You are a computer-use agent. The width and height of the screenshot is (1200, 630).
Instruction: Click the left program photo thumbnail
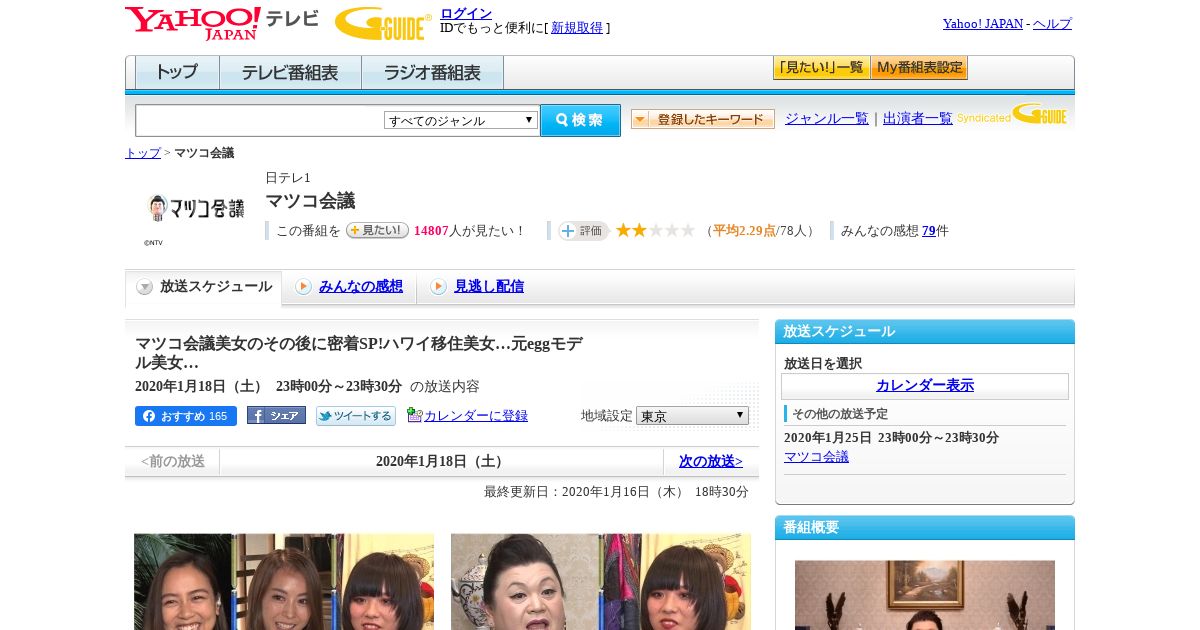(284, 581)
